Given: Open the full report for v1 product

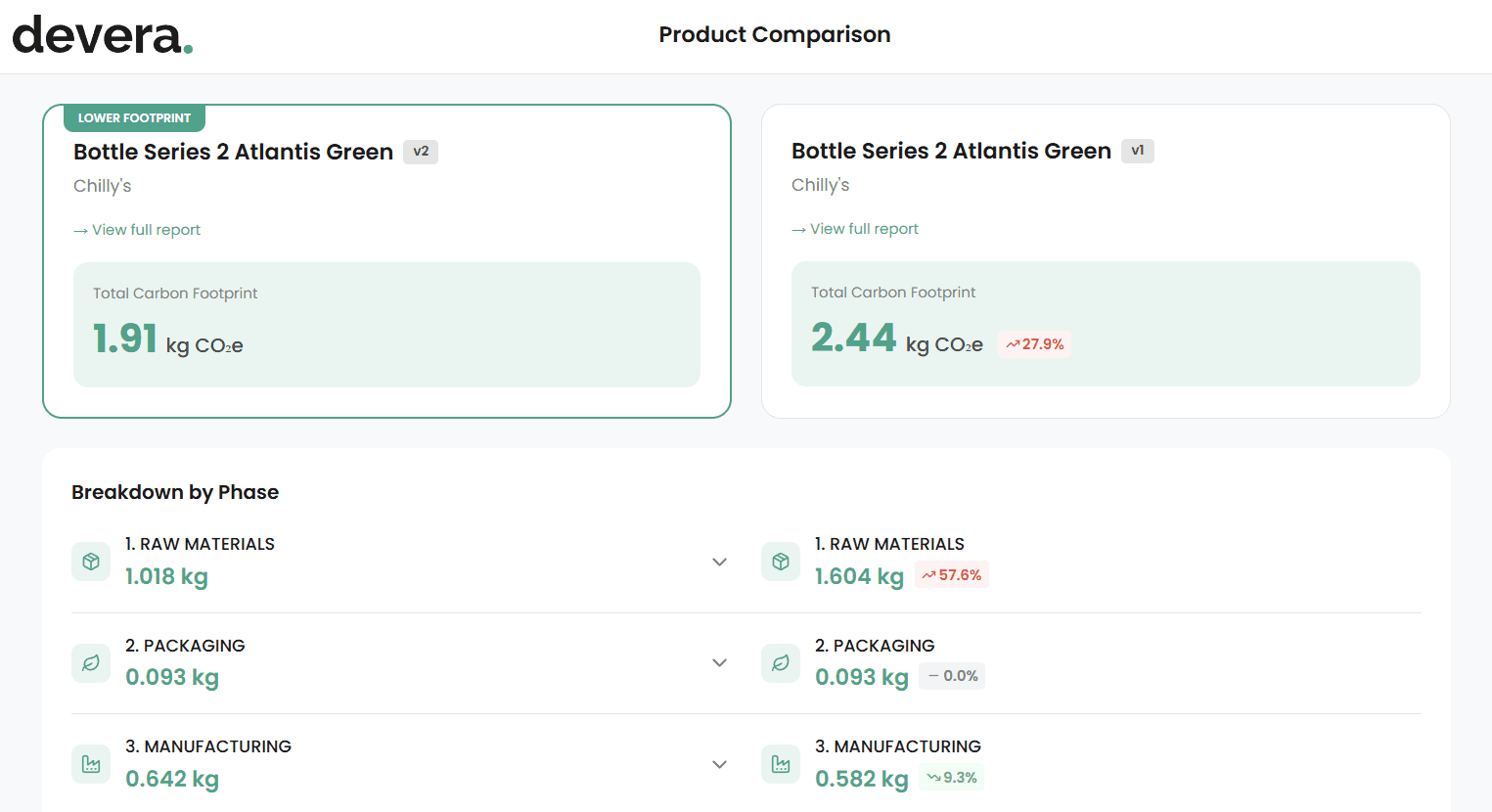Looking at the screenshot, I should [x=855, y=228].
